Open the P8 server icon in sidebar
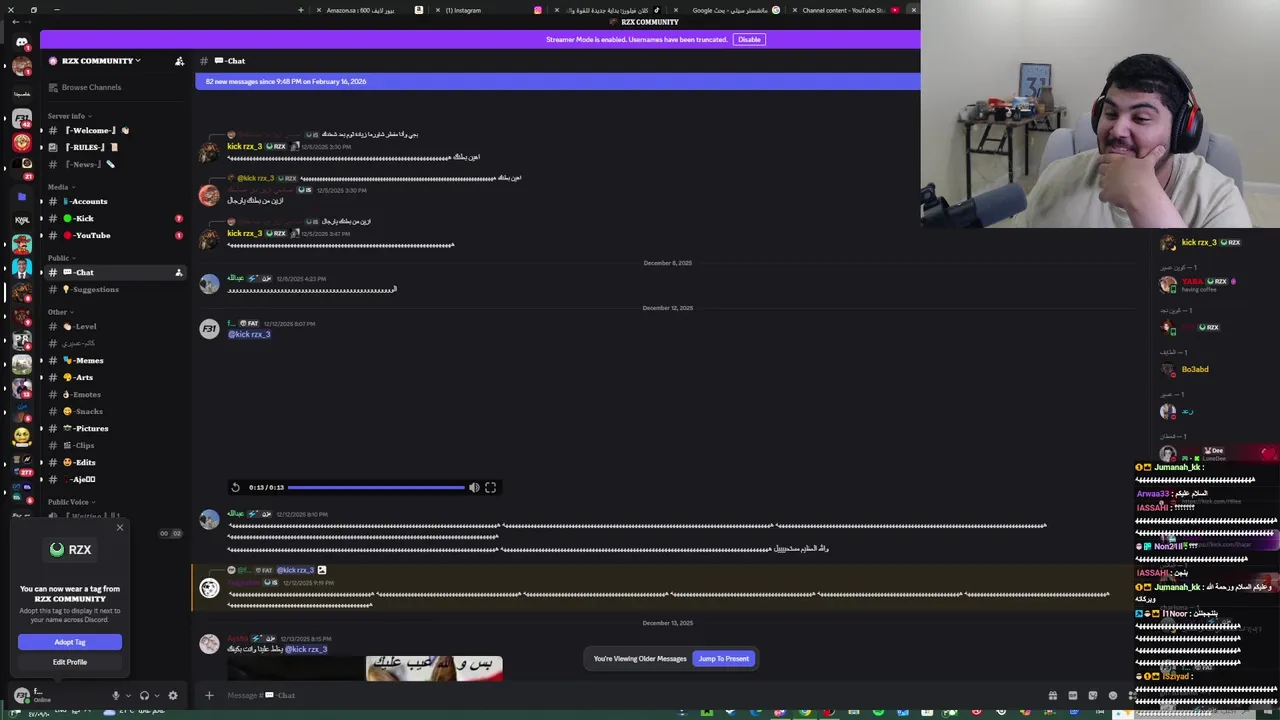 tap(22, 340)
